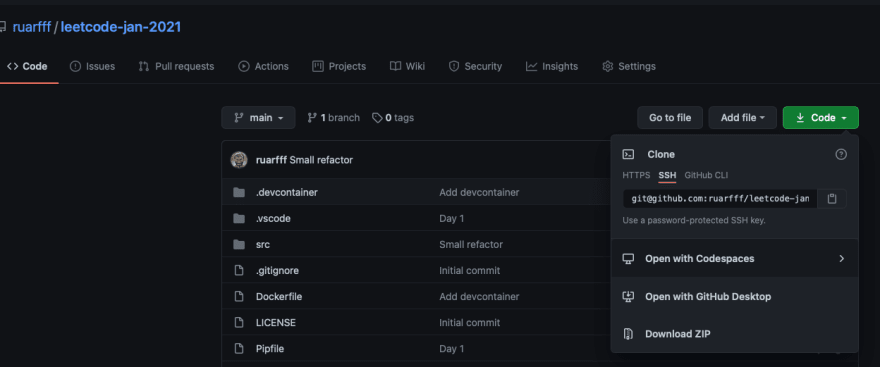
Task: Open the Security tab
Action: 475,66
